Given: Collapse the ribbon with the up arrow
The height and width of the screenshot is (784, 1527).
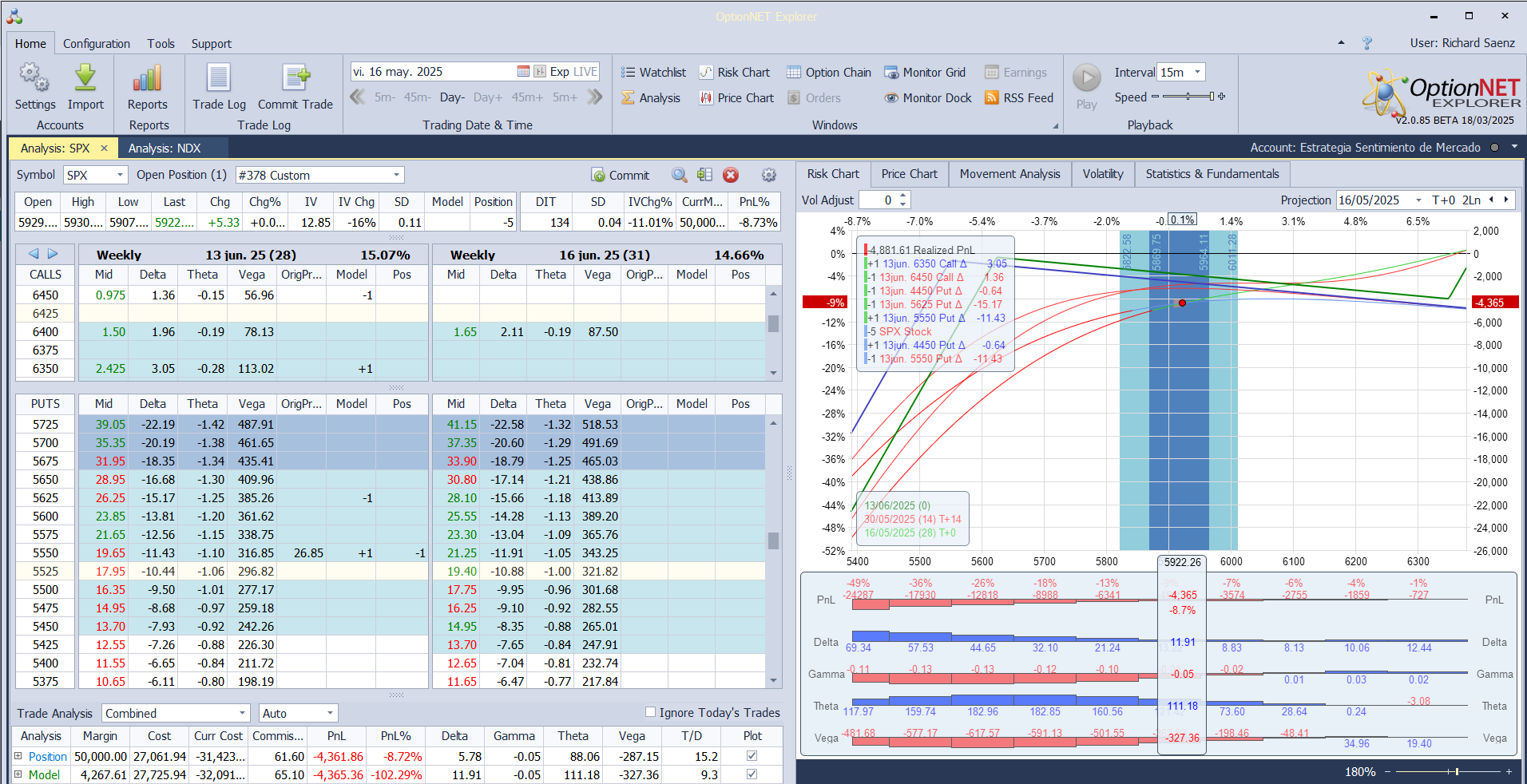Looking at the screenshot, I should [1341, 43].
